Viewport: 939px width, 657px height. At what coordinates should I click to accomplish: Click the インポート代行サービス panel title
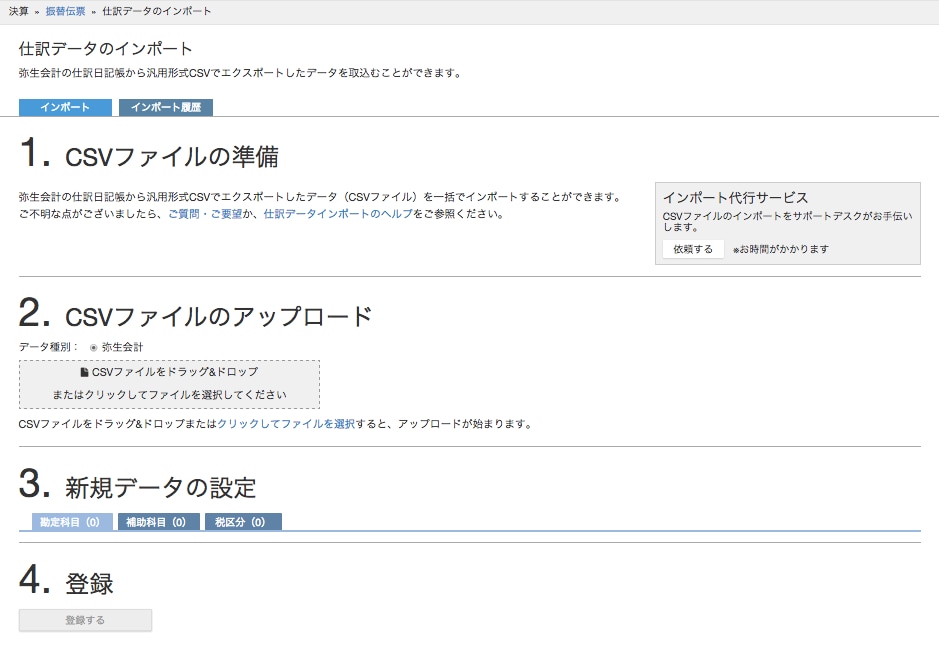click(x=735, y=198)
